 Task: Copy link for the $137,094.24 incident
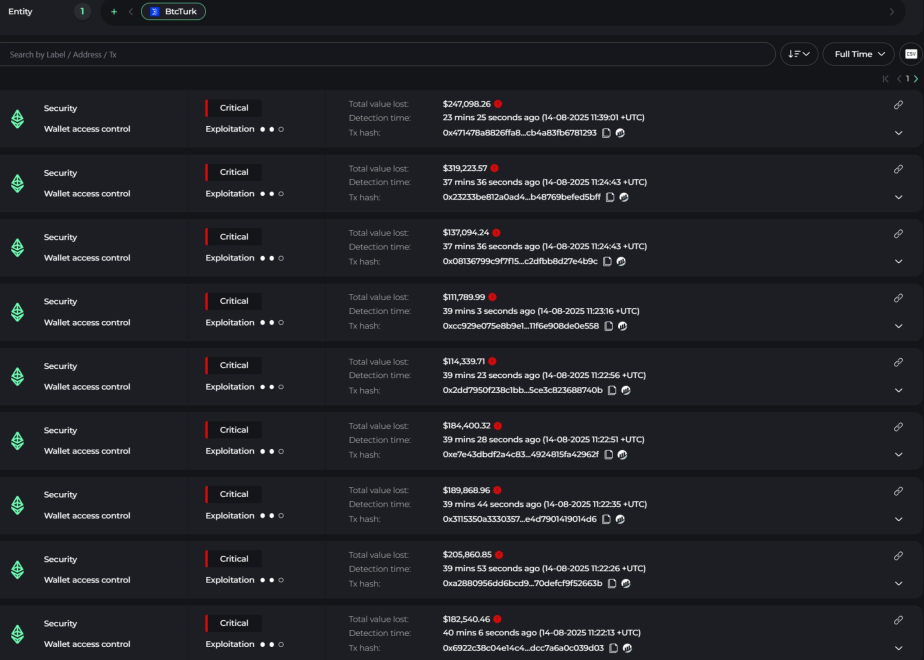point(898,233)
